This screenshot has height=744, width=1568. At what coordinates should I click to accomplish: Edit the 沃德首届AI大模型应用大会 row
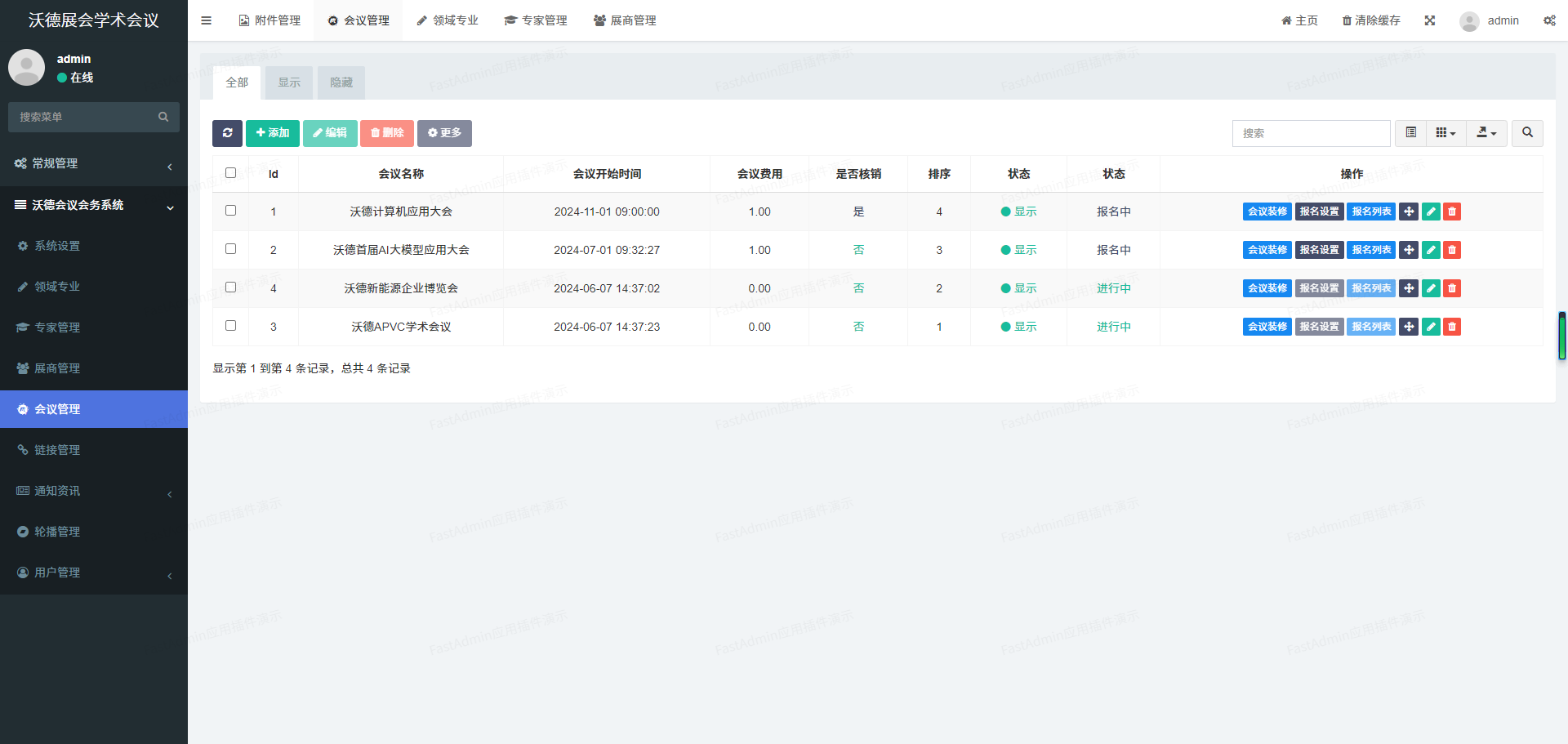1431,250
